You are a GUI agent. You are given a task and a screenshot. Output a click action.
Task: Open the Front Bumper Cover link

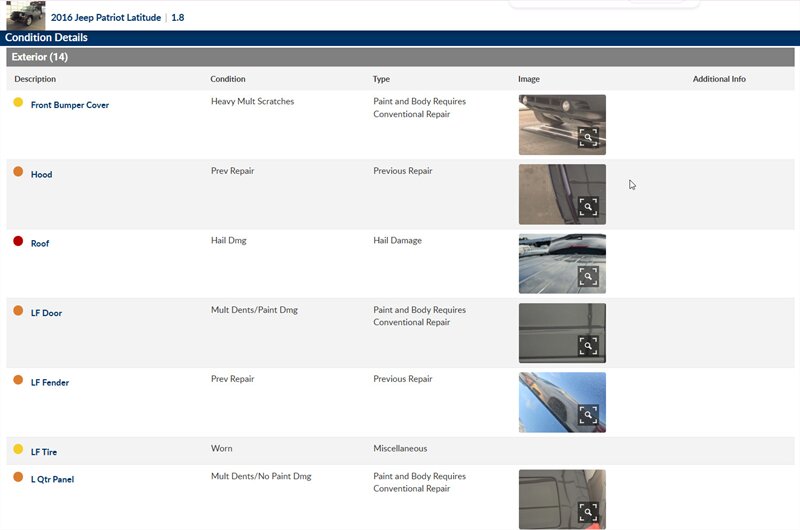click(x=70, y=105)
